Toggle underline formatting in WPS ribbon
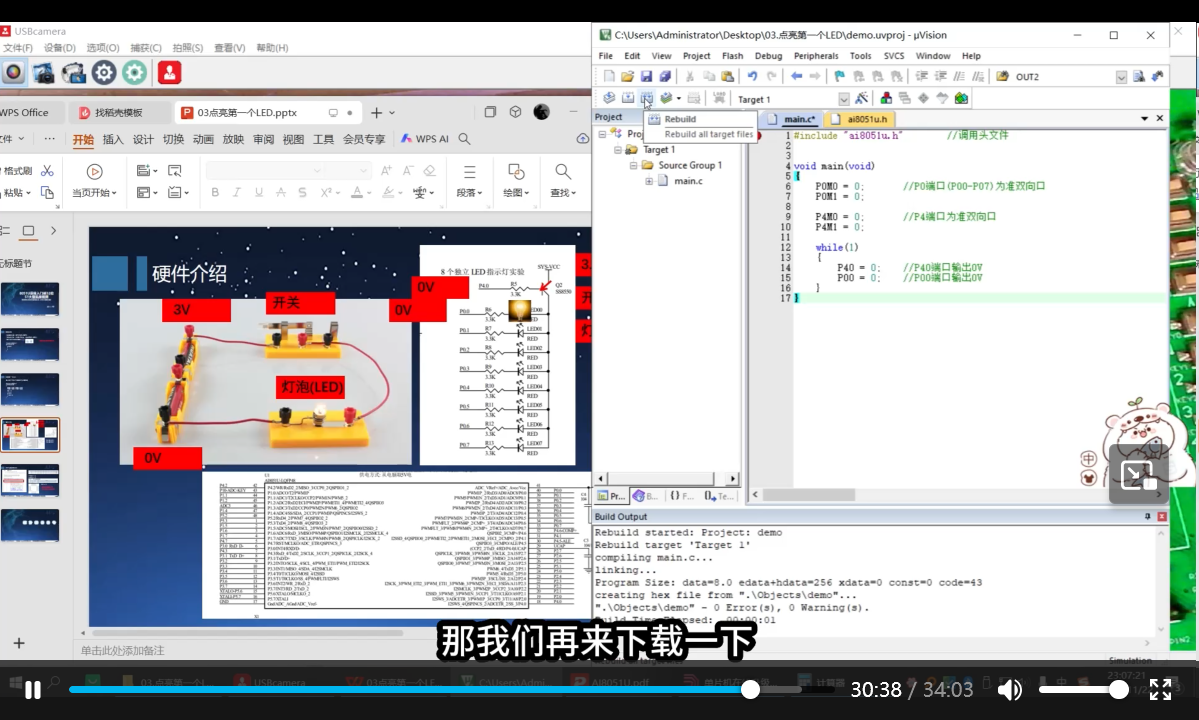The width and height of the screenshot is (1199, 720). (x=258, y=193)
